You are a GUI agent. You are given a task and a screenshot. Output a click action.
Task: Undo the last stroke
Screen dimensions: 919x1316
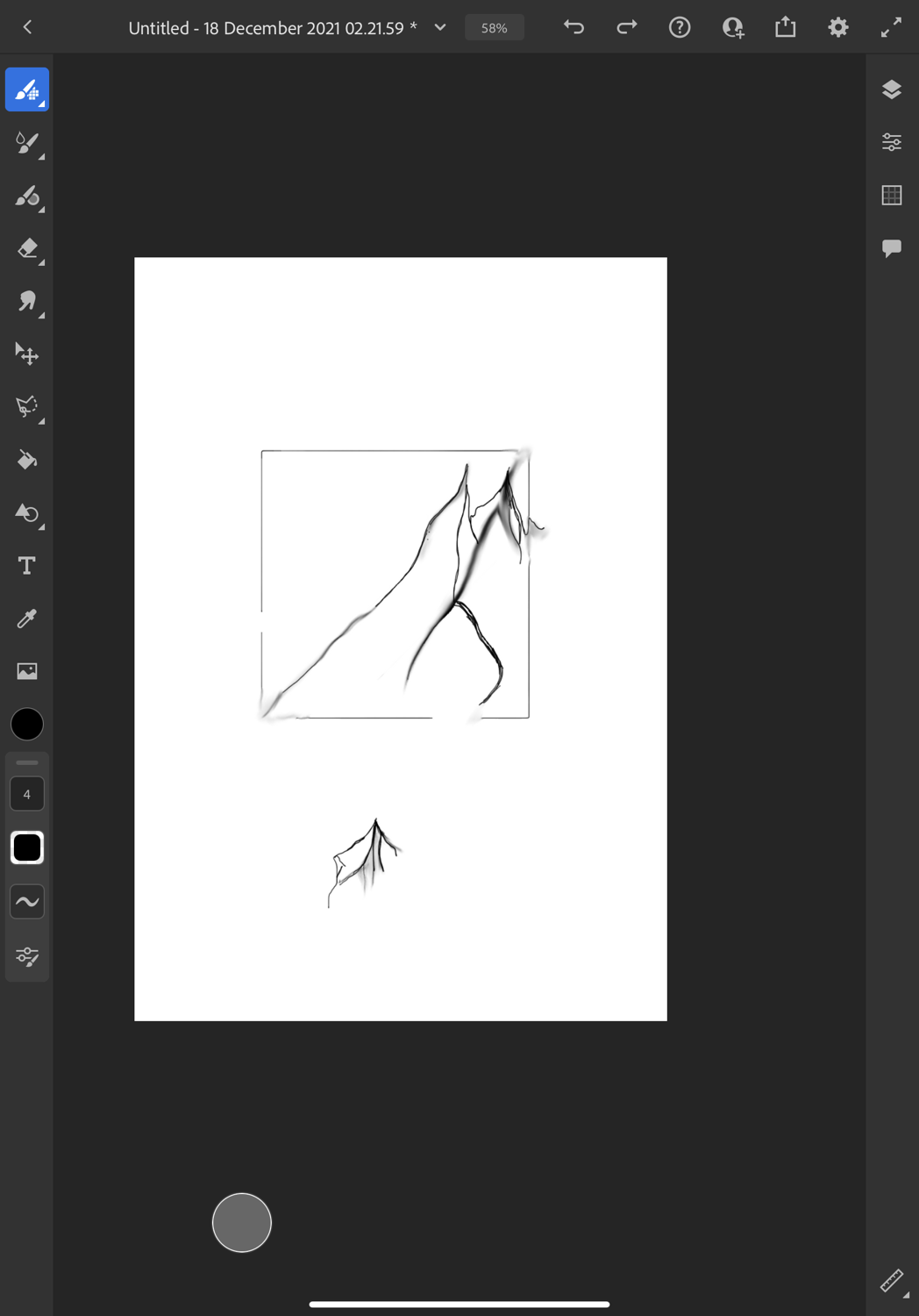point(573,27)
